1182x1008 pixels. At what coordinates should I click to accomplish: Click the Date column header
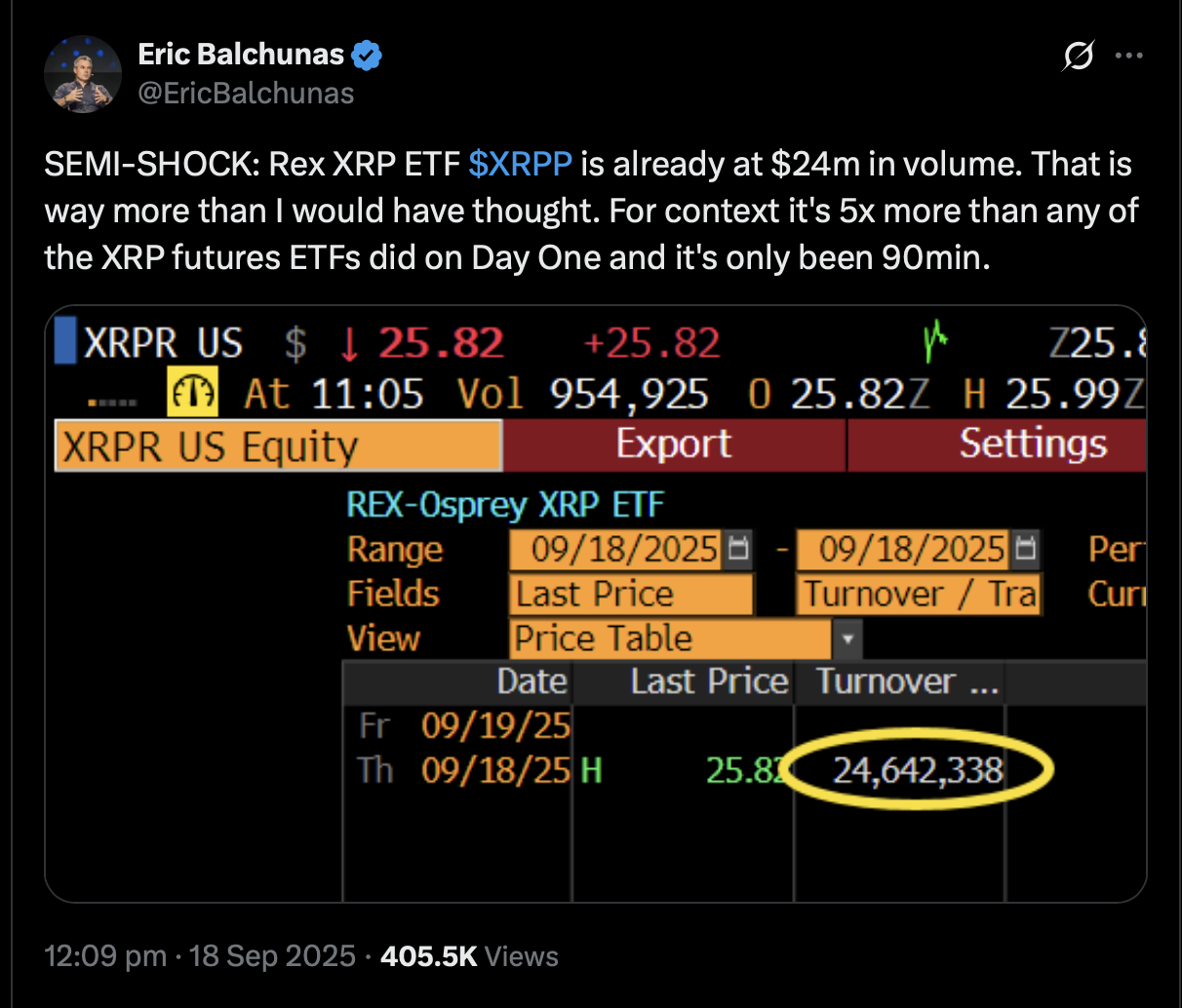(532, 681)
